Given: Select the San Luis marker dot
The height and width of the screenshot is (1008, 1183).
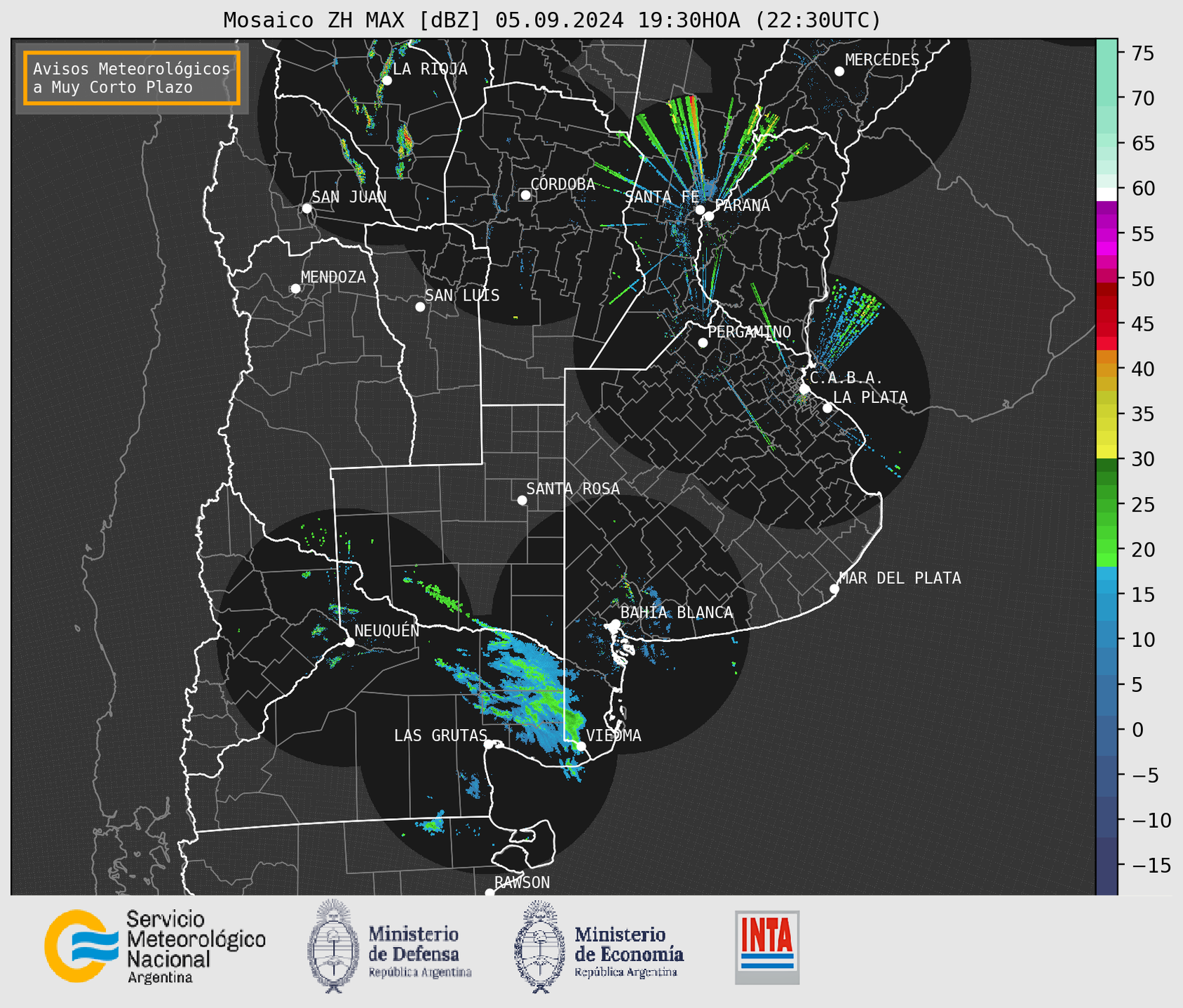Looking at the screenshot, I should [x=420, y=306].
